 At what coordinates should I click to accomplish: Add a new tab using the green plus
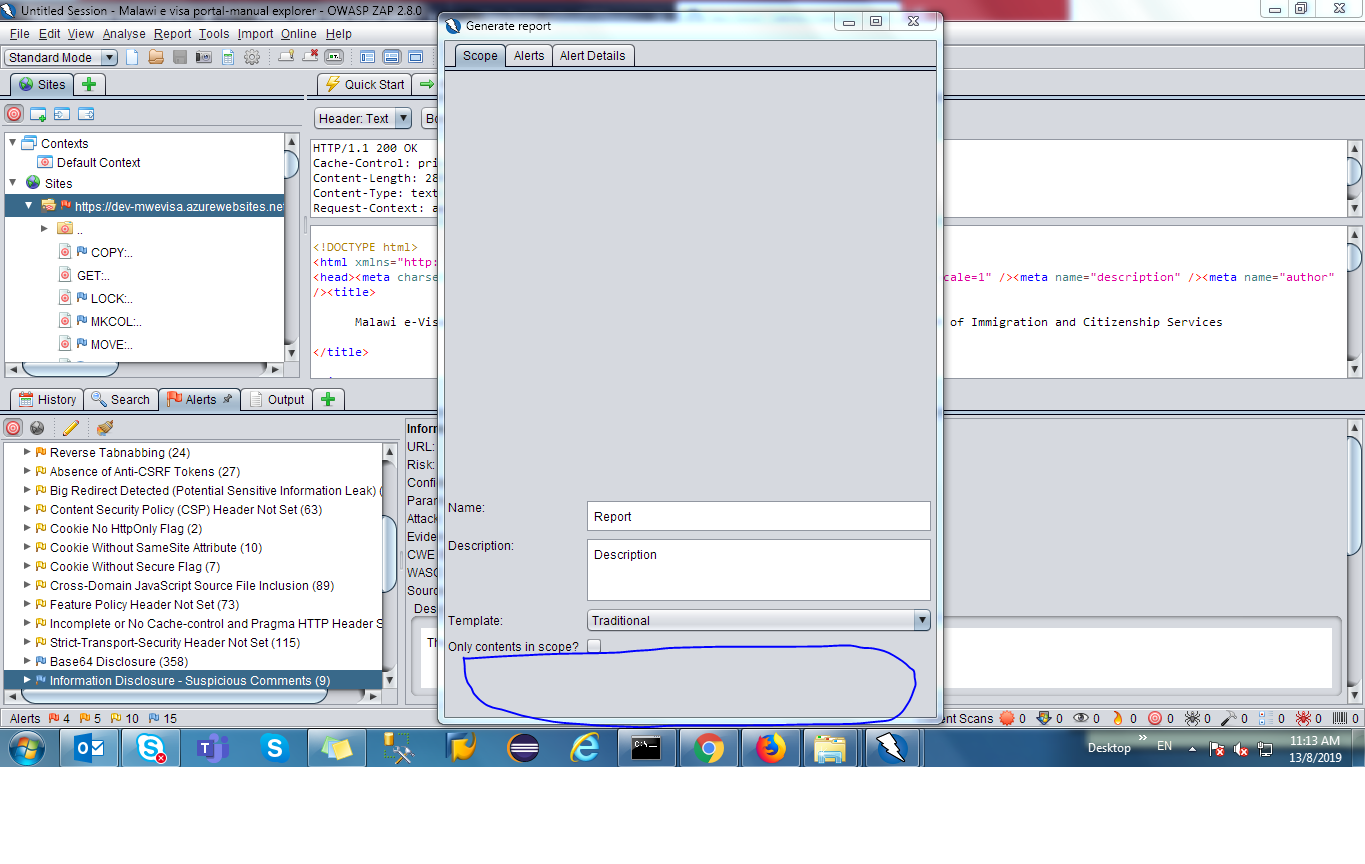[x=328, y=398]
